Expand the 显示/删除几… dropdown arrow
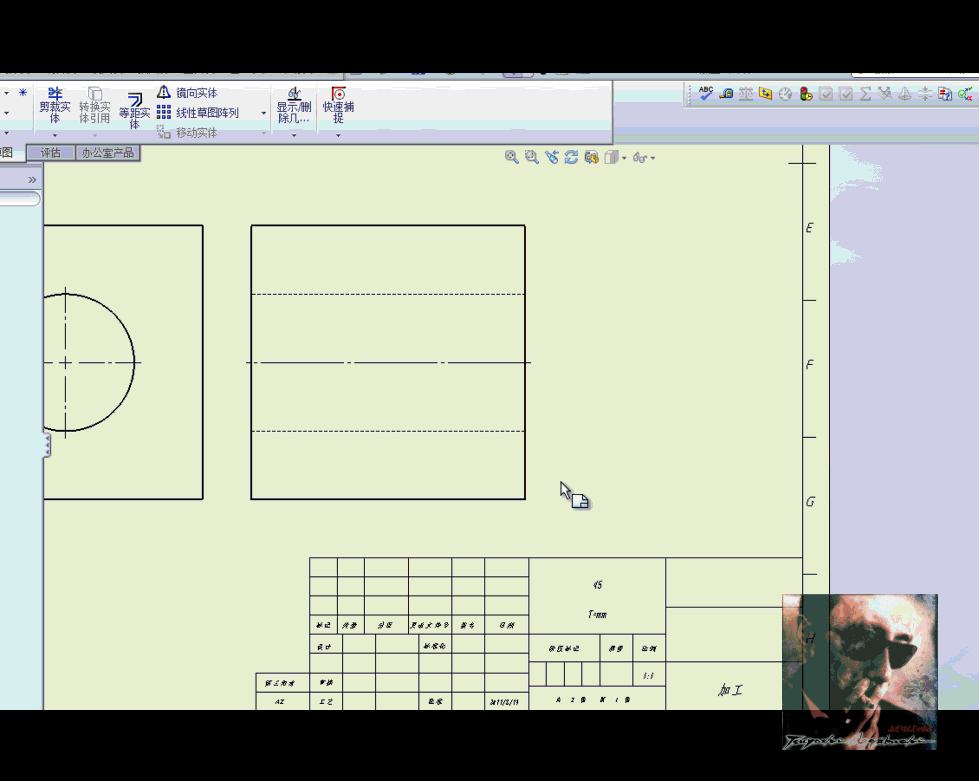Screen dimensions: 979x781 pos(293,135)
